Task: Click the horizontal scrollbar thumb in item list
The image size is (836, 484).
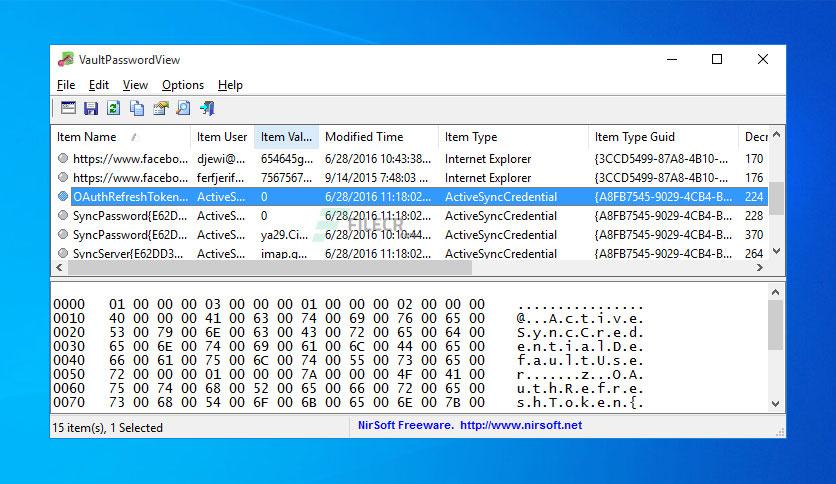Action: point(270,268)
